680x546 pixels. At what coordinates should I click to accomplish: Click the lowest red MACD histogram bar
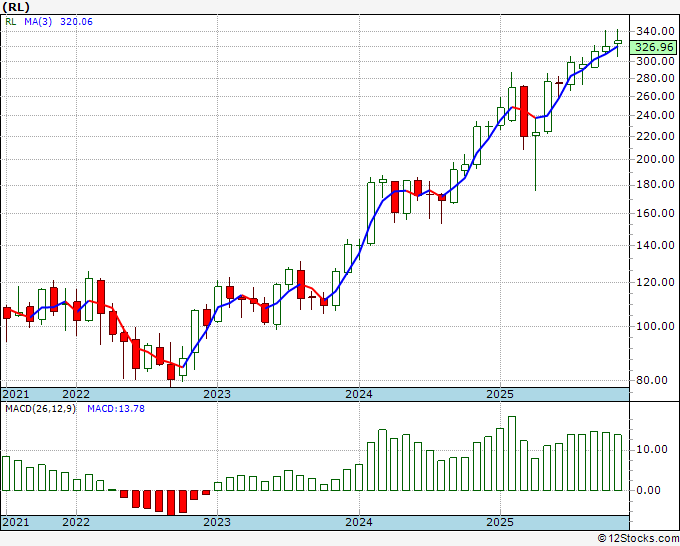coord(171,503)
